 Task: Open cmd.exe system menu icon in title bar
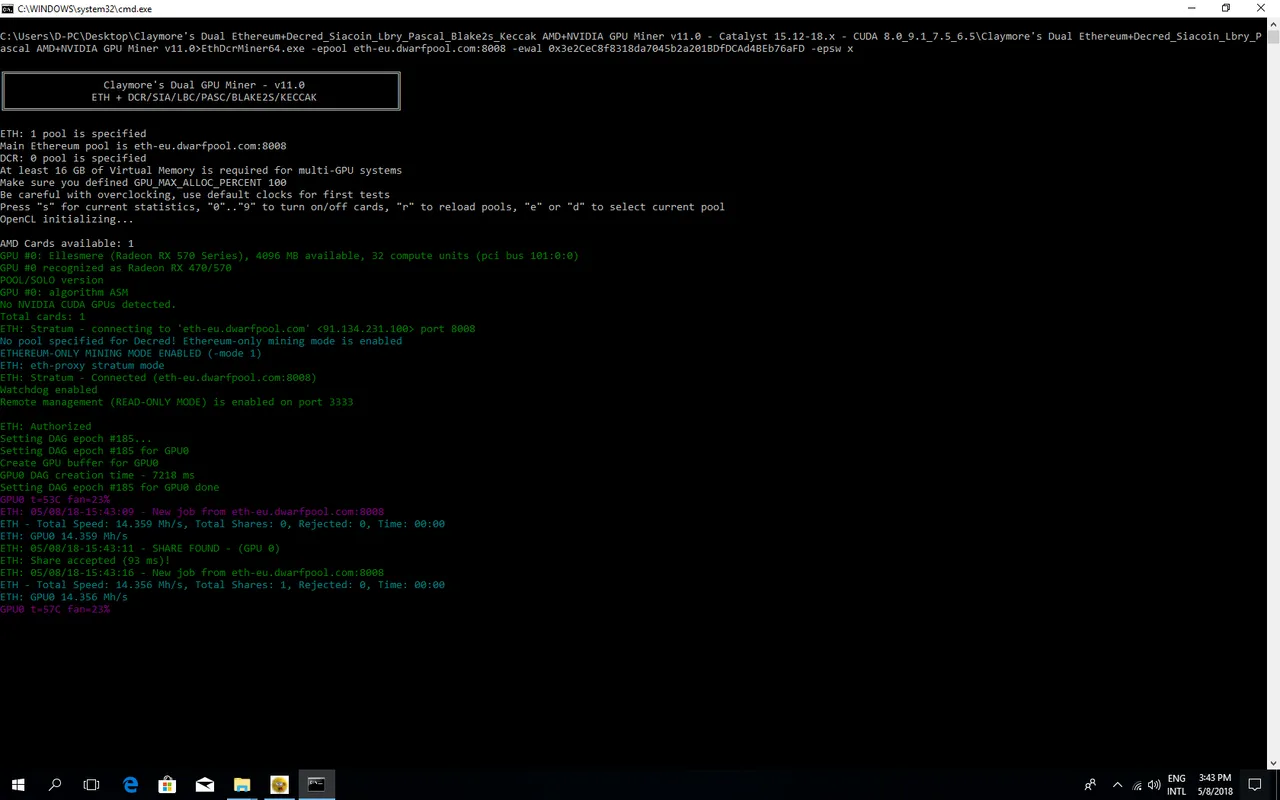[8, 8]
